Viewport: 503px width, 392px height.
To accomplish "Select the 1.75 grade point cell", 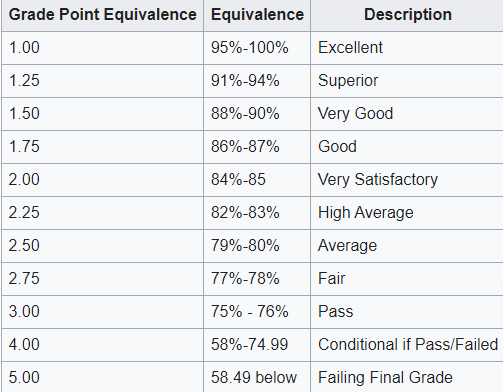I will pyautogui.click(x=102, y=147).
